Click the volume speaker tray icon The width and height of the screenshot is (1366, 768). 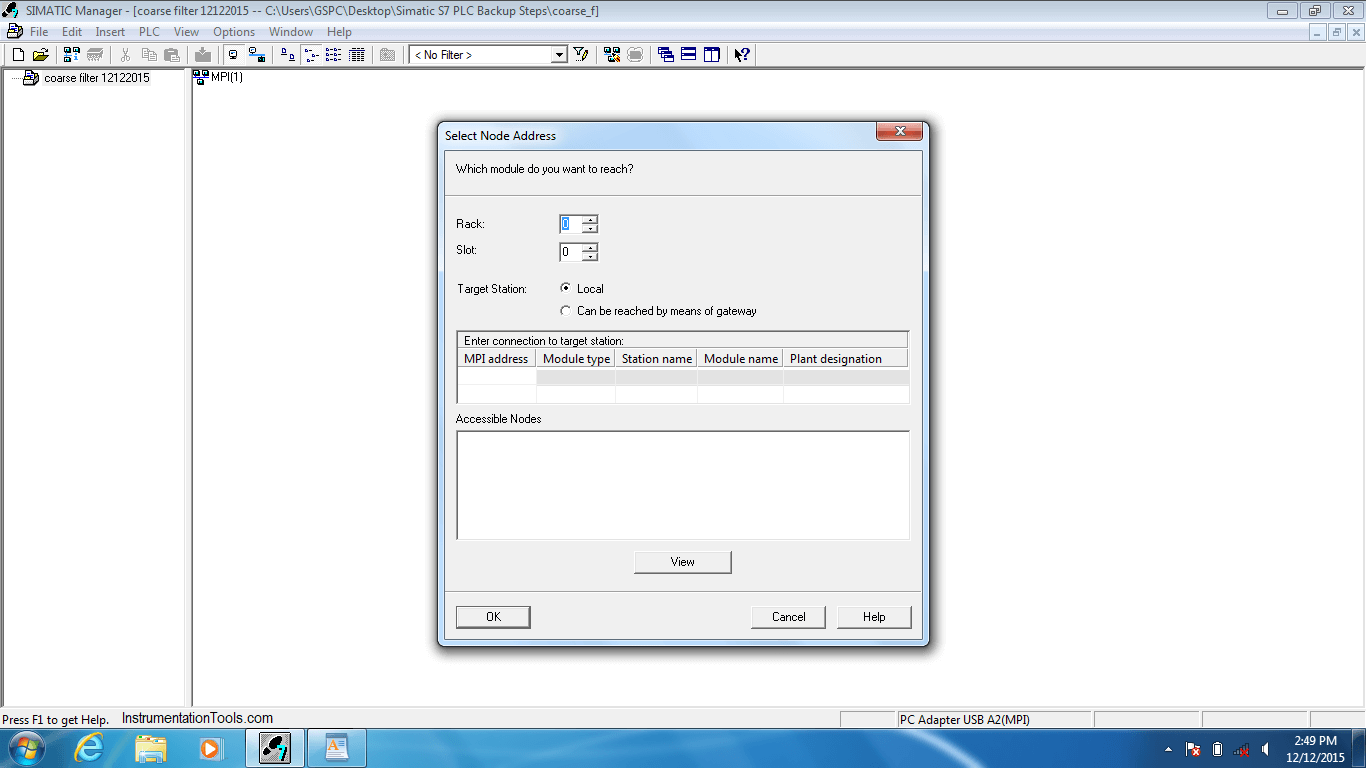click(1266, 749)
